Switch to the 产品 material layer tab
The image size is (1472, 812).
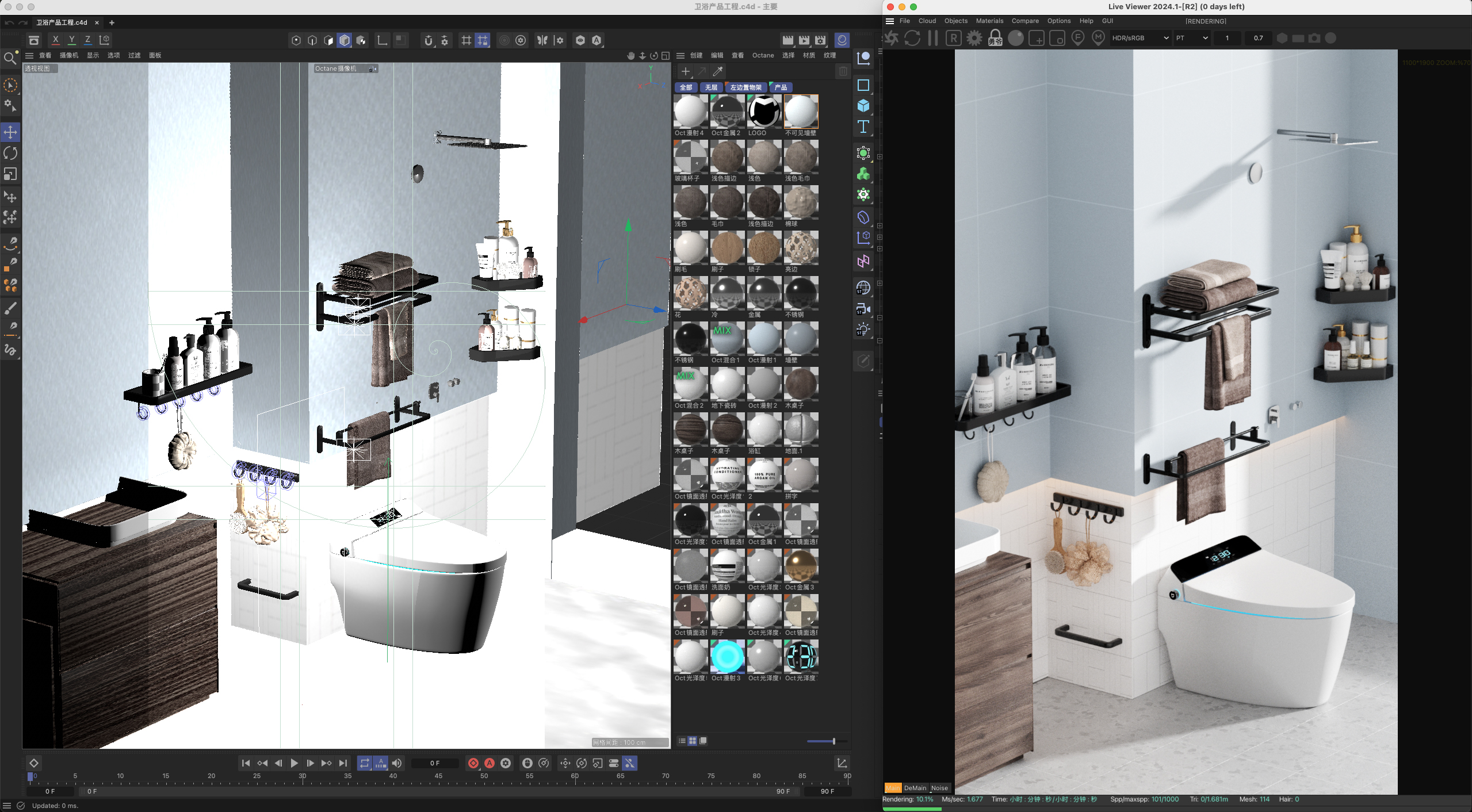[x=781, y=87]
